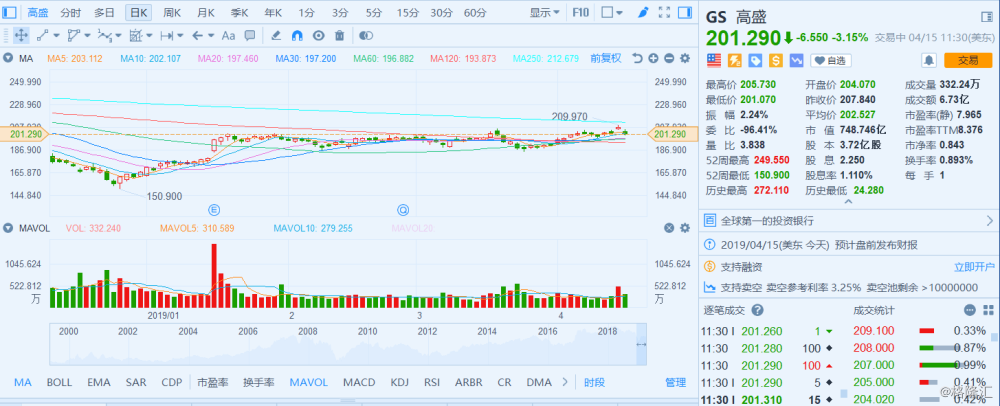Screen dimensions: 1000x406
Task: Click the blue price tag icon
Action: (755, 61)
